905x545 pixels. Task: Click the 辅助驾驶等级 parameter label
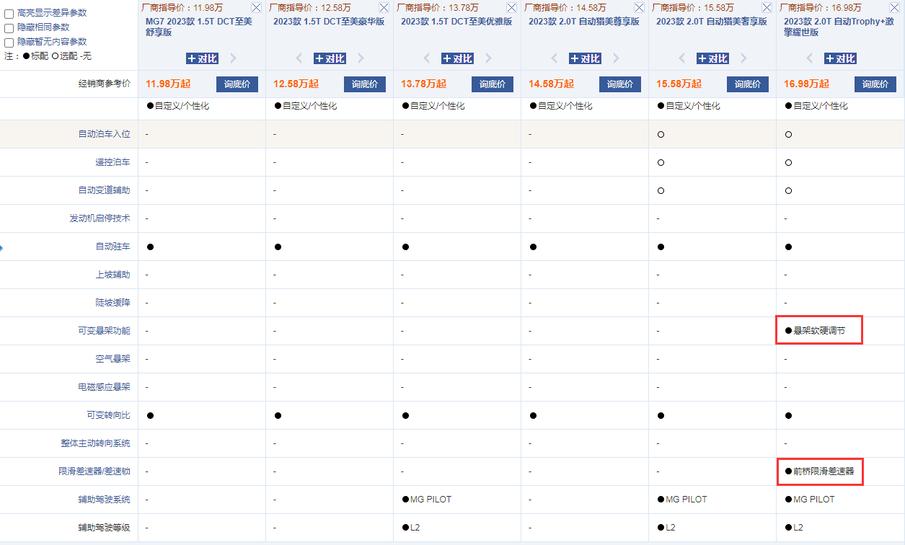[x=104, y=528]
